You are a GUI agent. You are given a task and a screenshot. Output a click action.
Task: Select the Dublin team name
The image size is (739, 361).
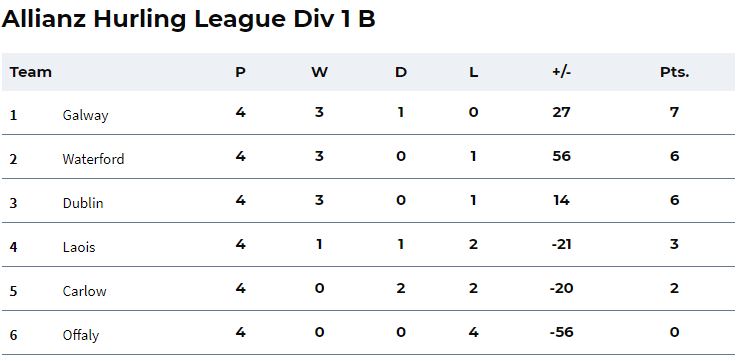pyautogui.click(x=83, y=203)
